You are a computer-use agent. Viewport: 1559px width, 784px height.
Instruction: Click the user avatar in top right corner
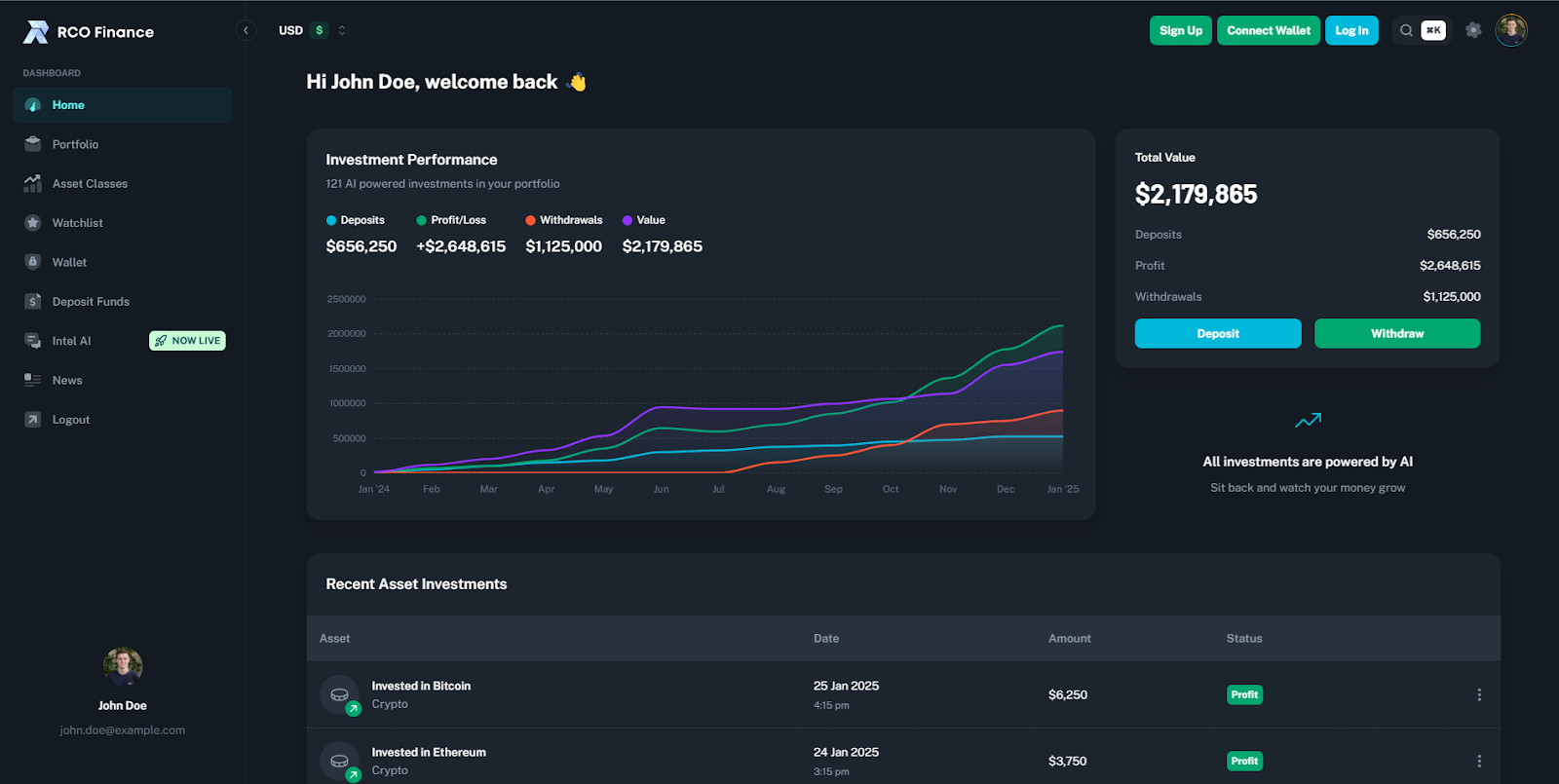click(x=1511, y=30)
